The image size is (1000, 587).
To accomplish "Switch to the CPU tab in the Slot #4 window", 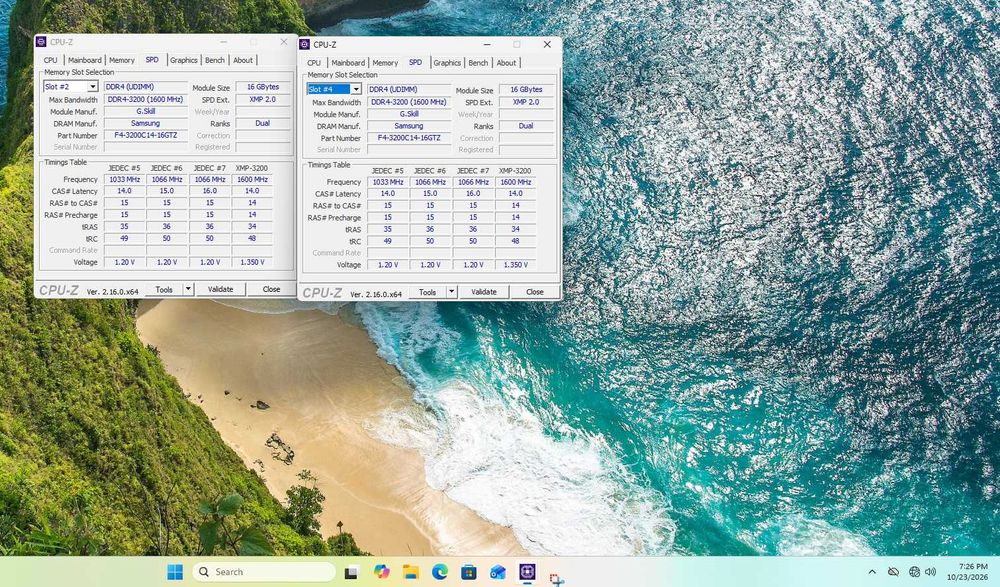I will click(x=314, y=63).
